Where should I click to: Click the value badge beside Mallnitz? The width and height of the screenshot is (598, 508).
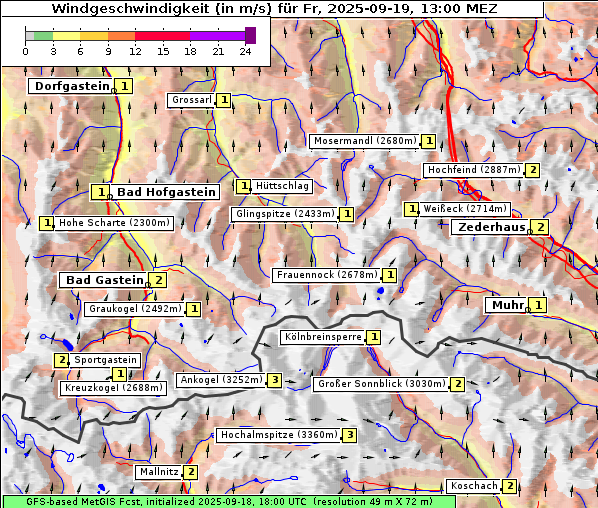pos(191,472)
